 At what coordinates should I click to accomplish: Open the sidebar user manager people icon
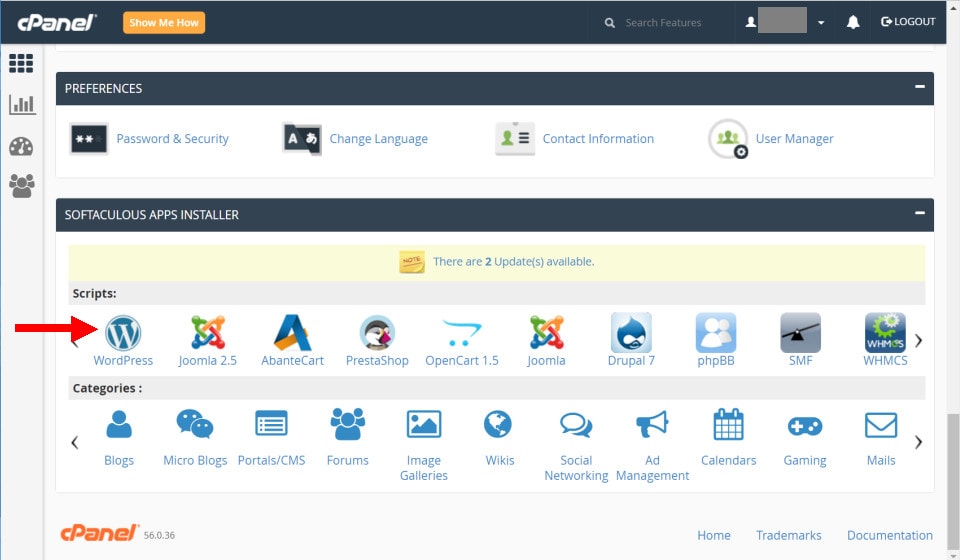(22, 186)
